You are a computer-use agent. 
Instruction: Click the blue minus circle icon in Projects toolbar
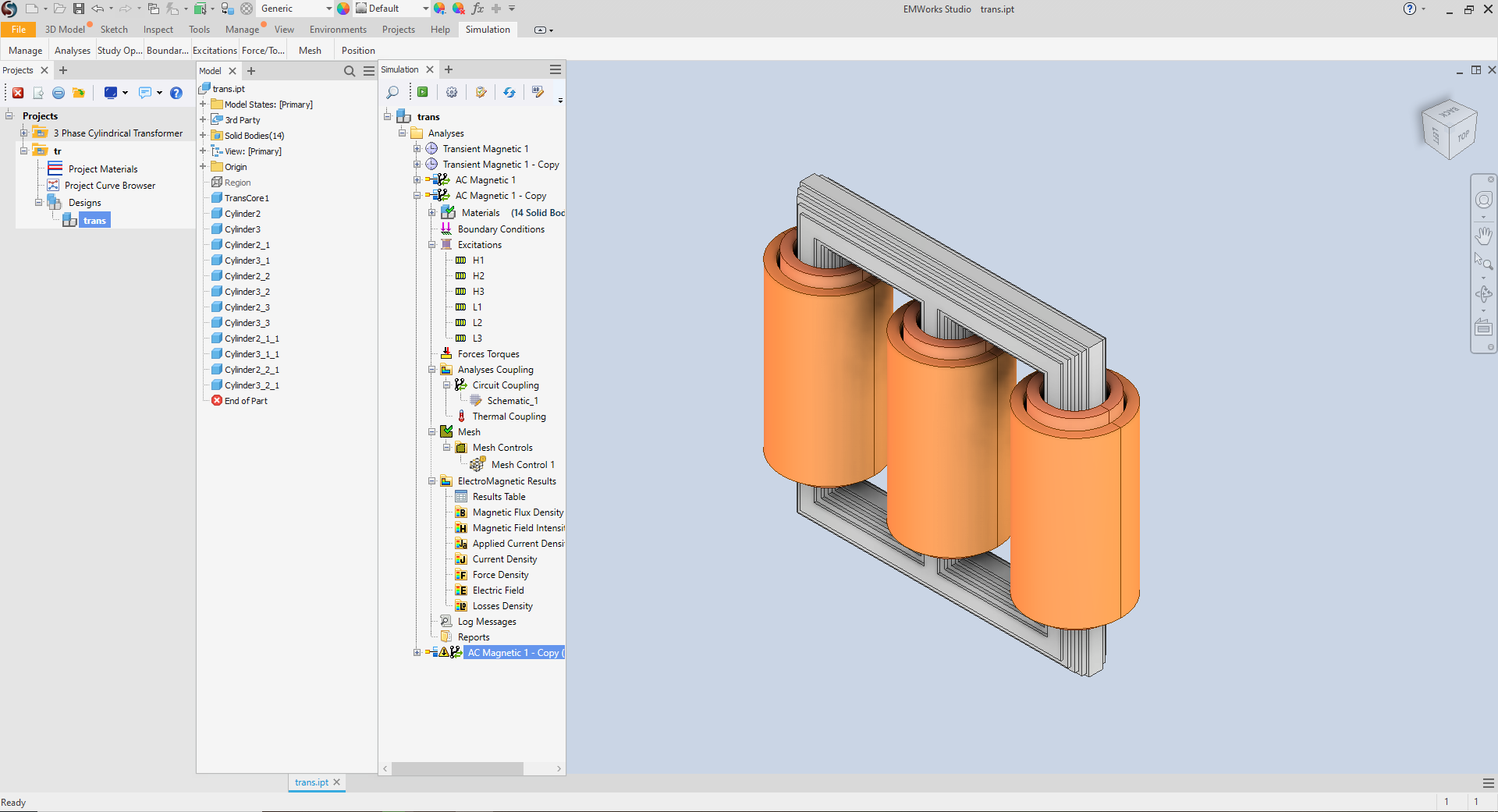coord(59,93)
